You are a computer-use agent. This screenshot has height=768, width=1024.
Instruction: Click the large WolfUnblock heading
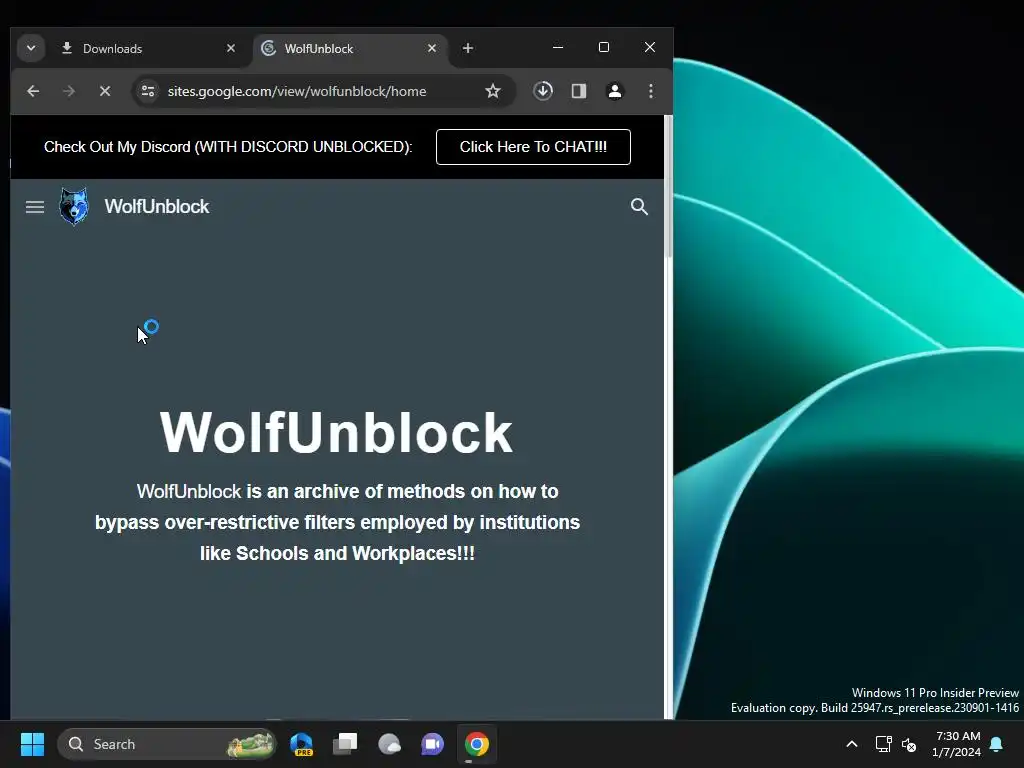click(336, 432)
